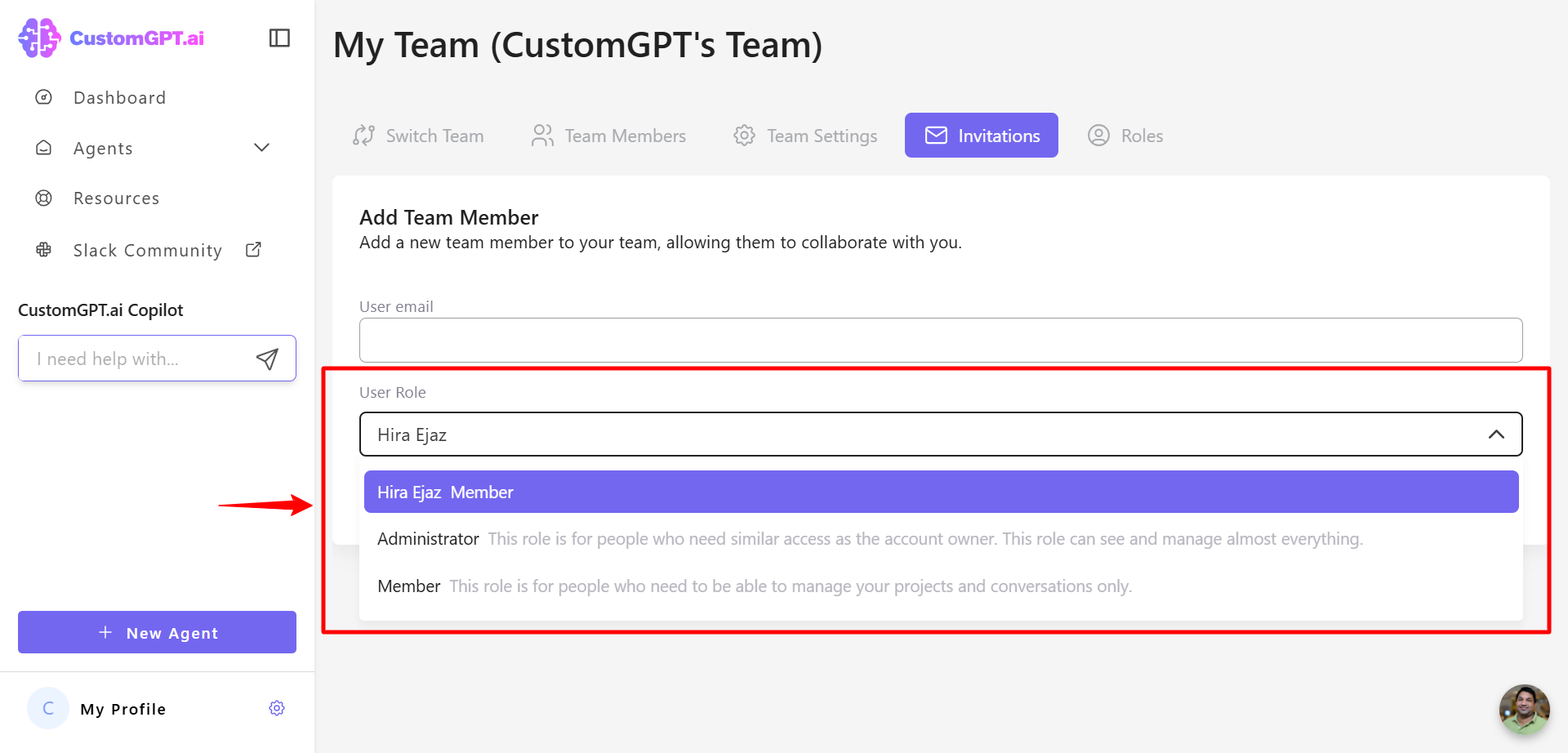Open profile settings gear icon
Image resolution: width=1568 pixels, height=753 pixels.
pos(277,708)
